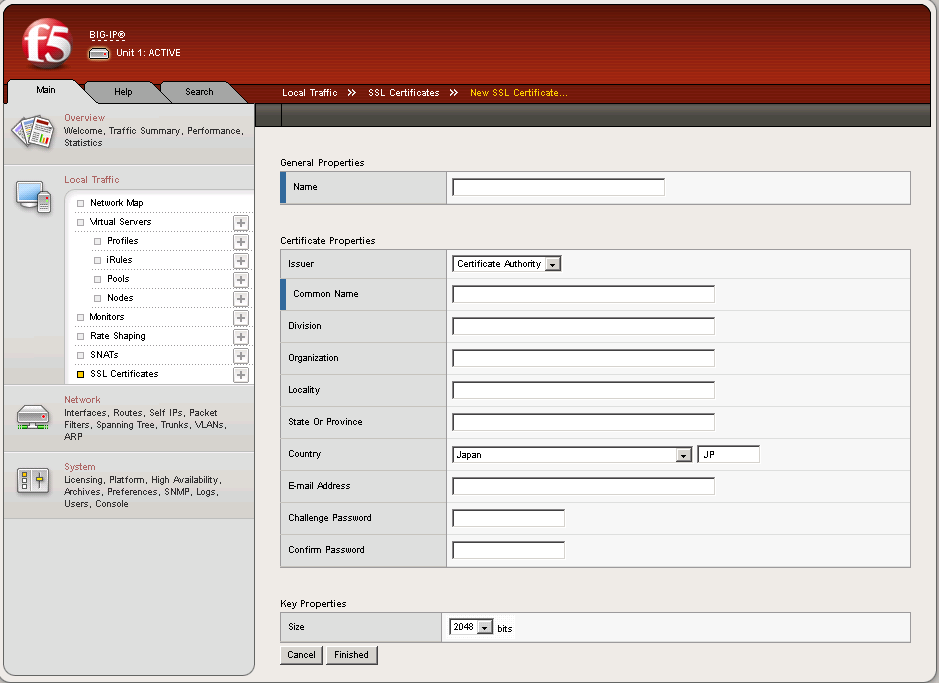Click plus icon beside Pools
Viewport: 939px width, 683px height.
(x=241, y=280)
